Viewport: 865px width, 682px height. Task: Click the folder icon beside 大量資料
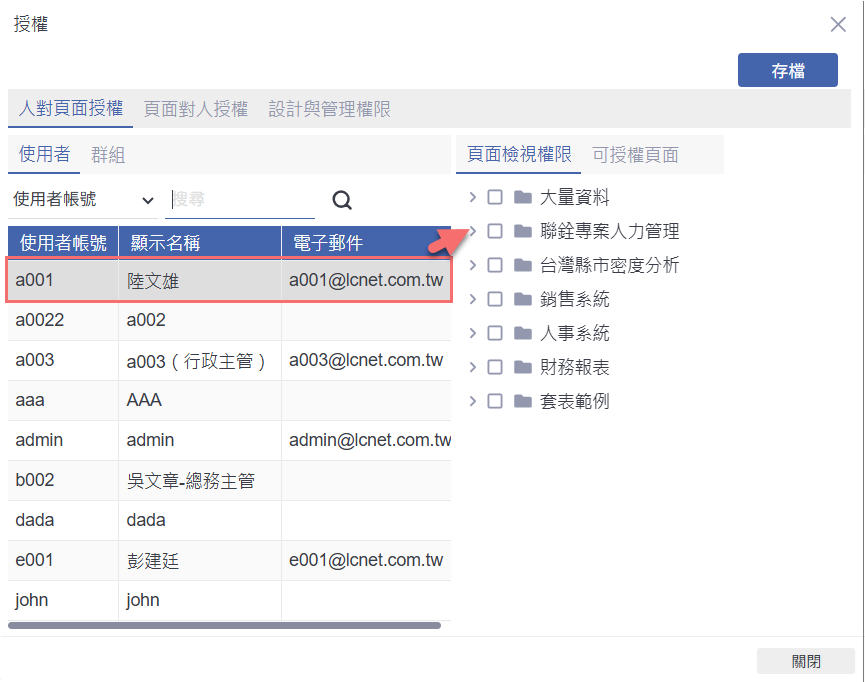coord(522,197)
